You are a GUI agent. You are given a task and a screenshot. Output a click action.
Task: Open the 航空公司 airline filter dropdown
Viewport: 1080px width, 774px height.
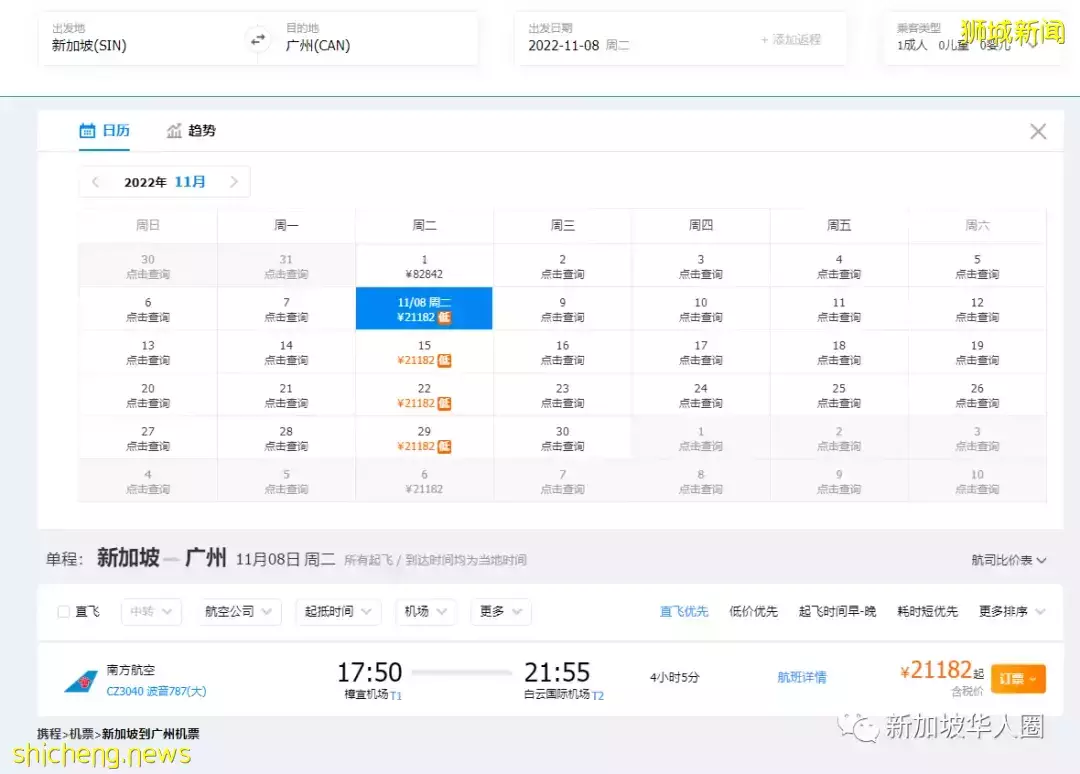tap(238, 612)
